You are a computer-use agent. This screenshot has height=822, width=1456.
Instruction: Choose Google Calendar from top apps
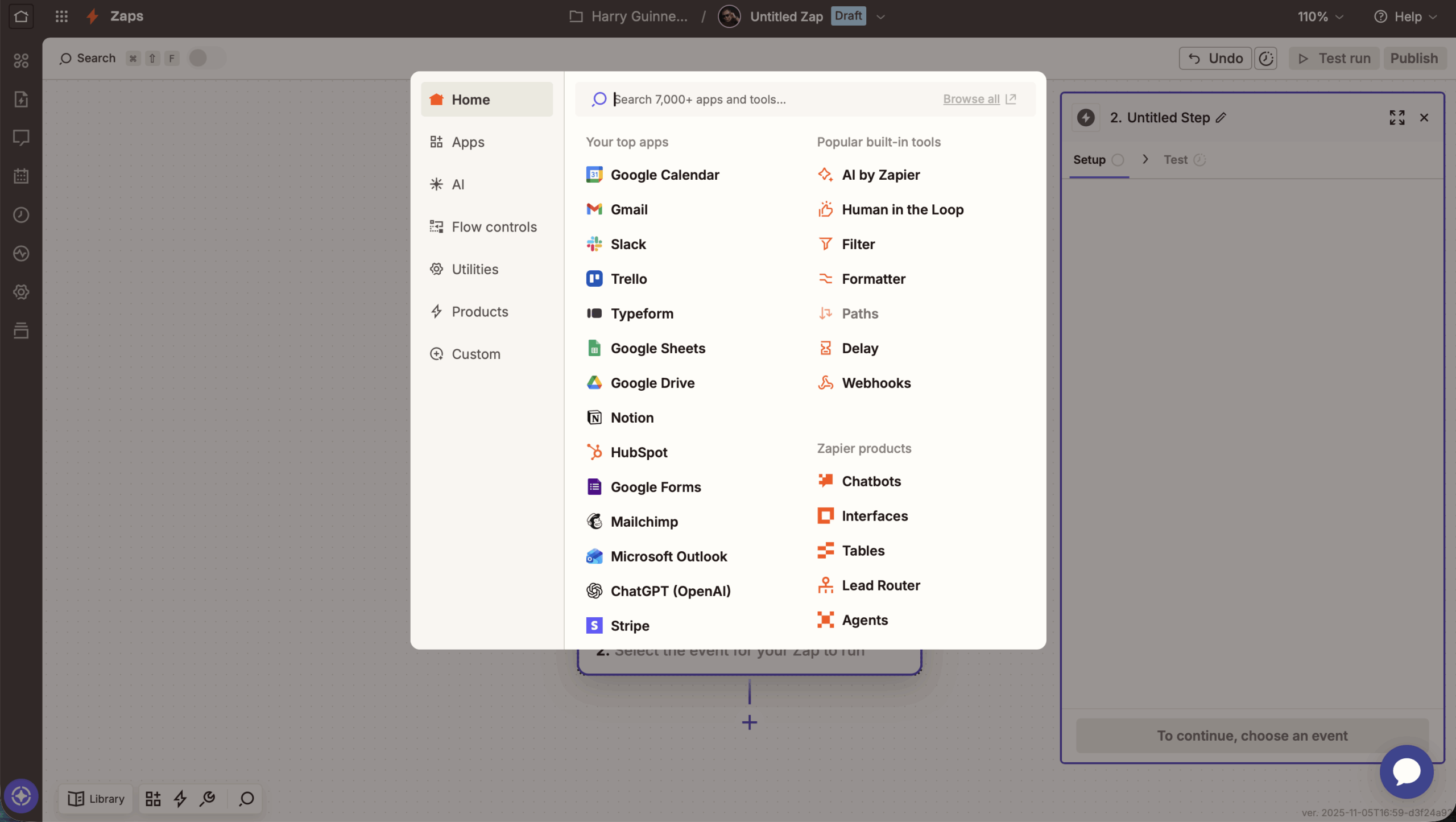coord(664,175)
